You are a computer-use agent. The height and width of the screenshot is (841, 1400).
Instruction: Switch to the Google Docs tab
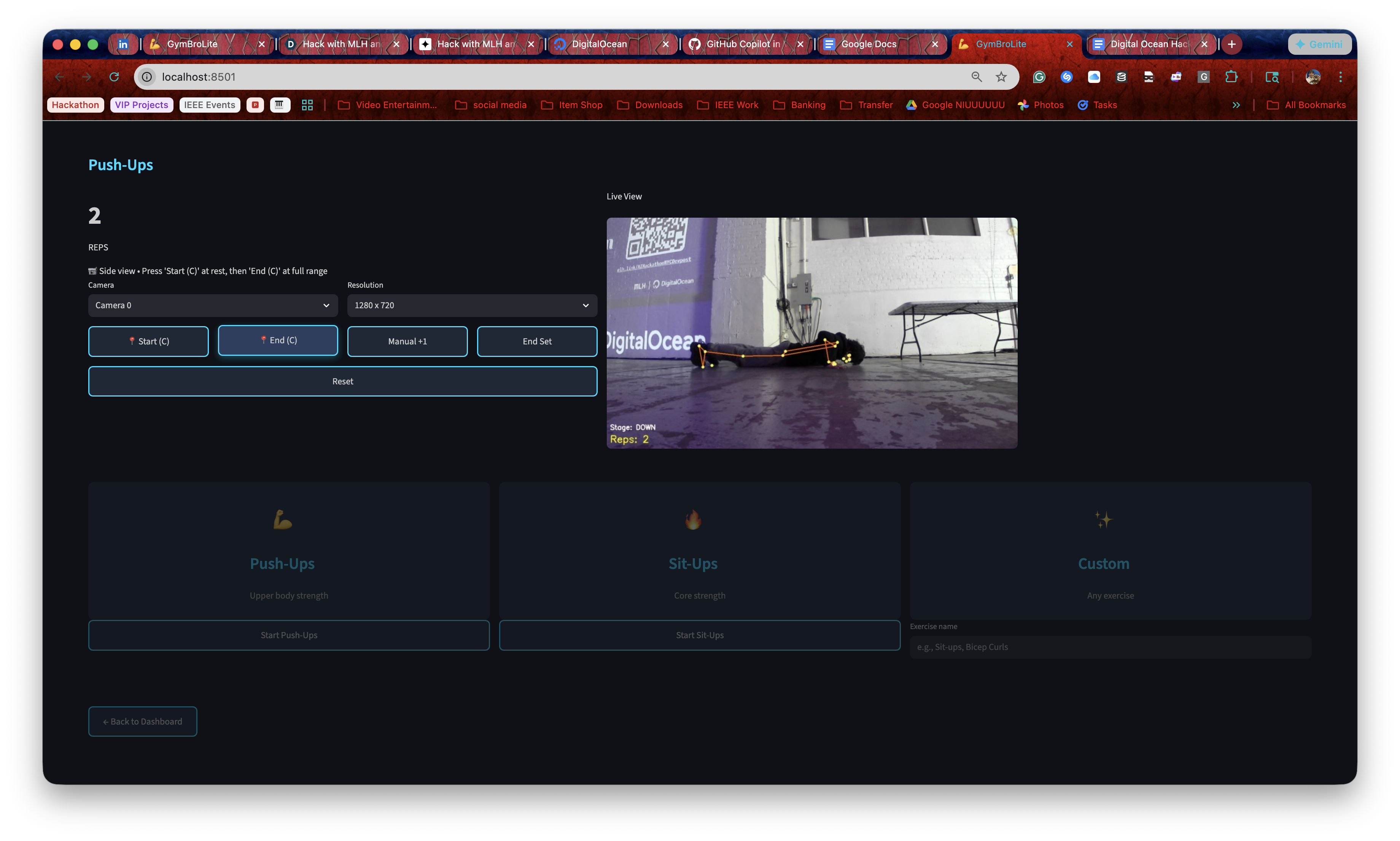[x=869, y=44]
